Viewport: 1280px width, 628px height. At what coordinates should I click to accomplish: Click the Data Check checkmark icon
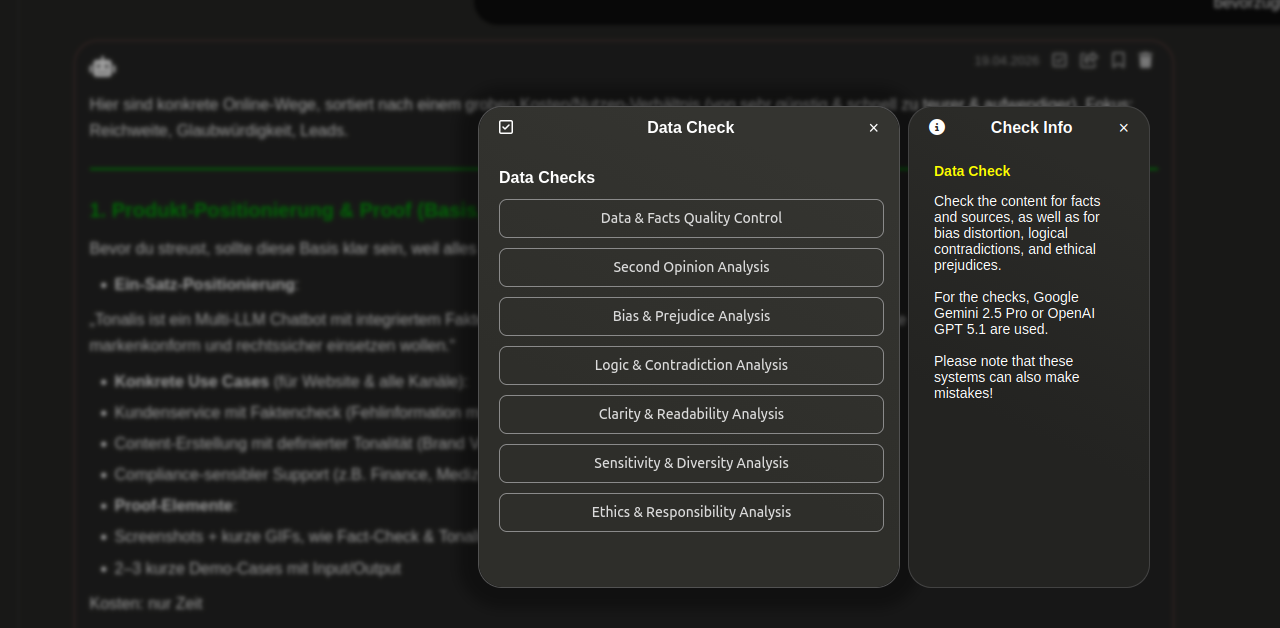click(x=506, y=127)
